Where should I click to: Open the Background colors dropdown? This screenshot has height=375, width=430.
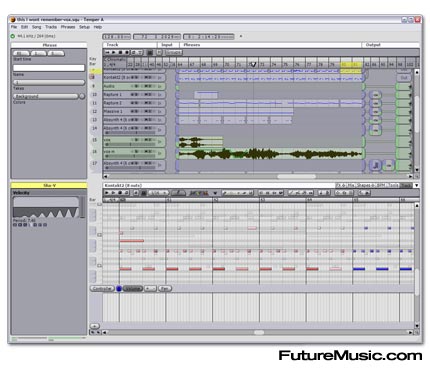click(45, 96)
